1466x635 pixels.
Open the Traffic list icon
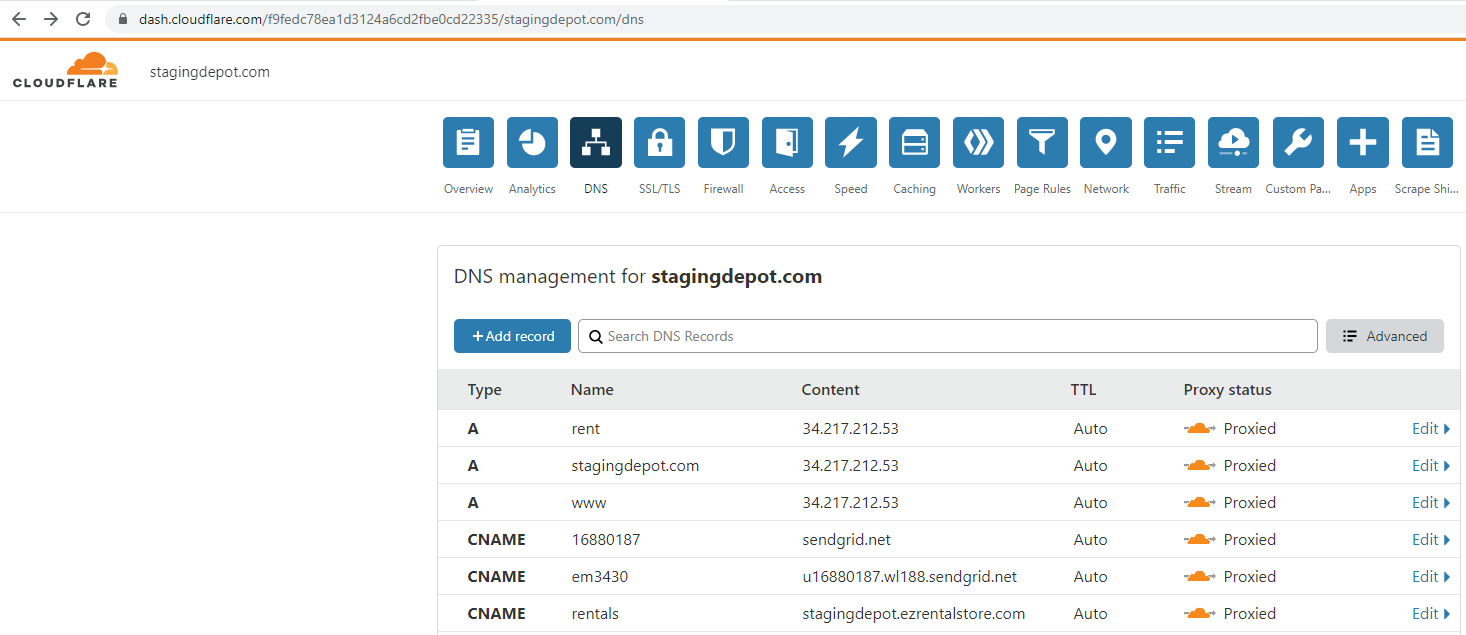click(1170, 142)
